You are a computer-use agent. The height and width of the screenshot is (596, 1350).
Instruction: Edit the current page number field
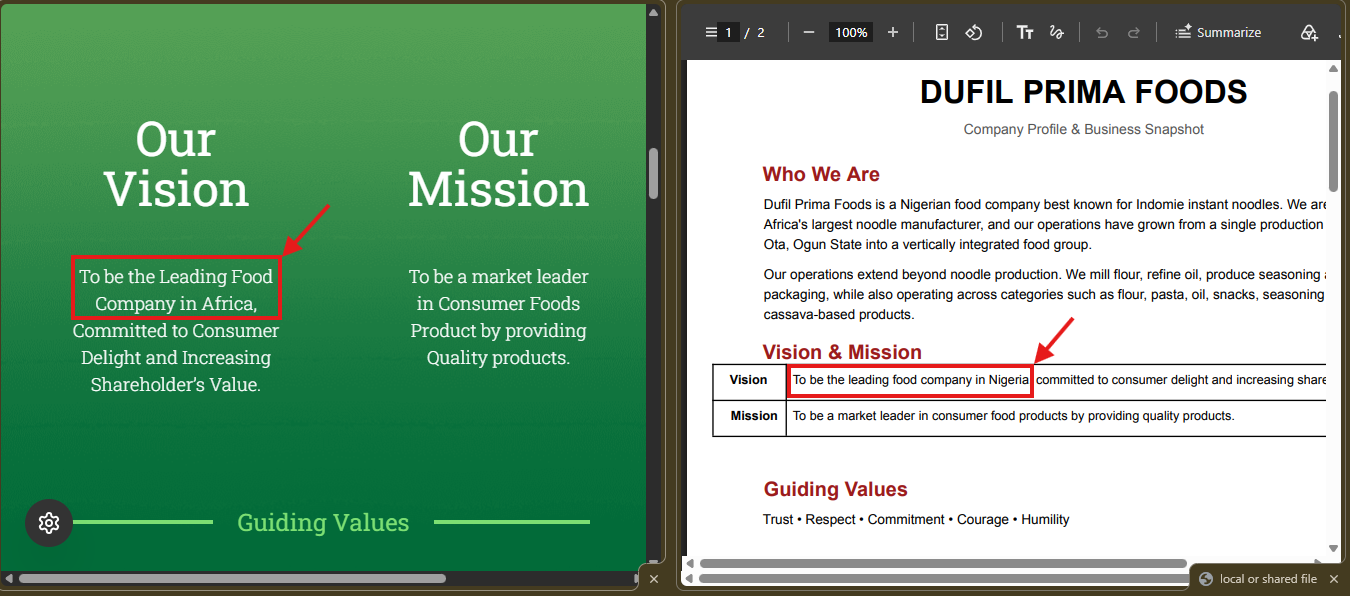729,32
